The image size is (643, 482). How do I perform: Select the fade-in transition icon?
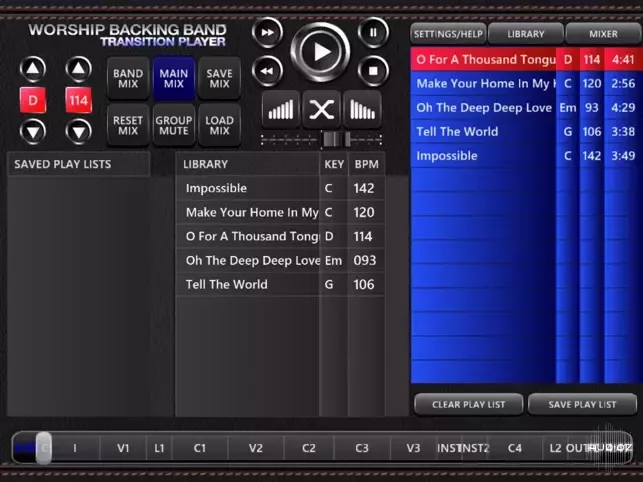(x=281, y=110)
